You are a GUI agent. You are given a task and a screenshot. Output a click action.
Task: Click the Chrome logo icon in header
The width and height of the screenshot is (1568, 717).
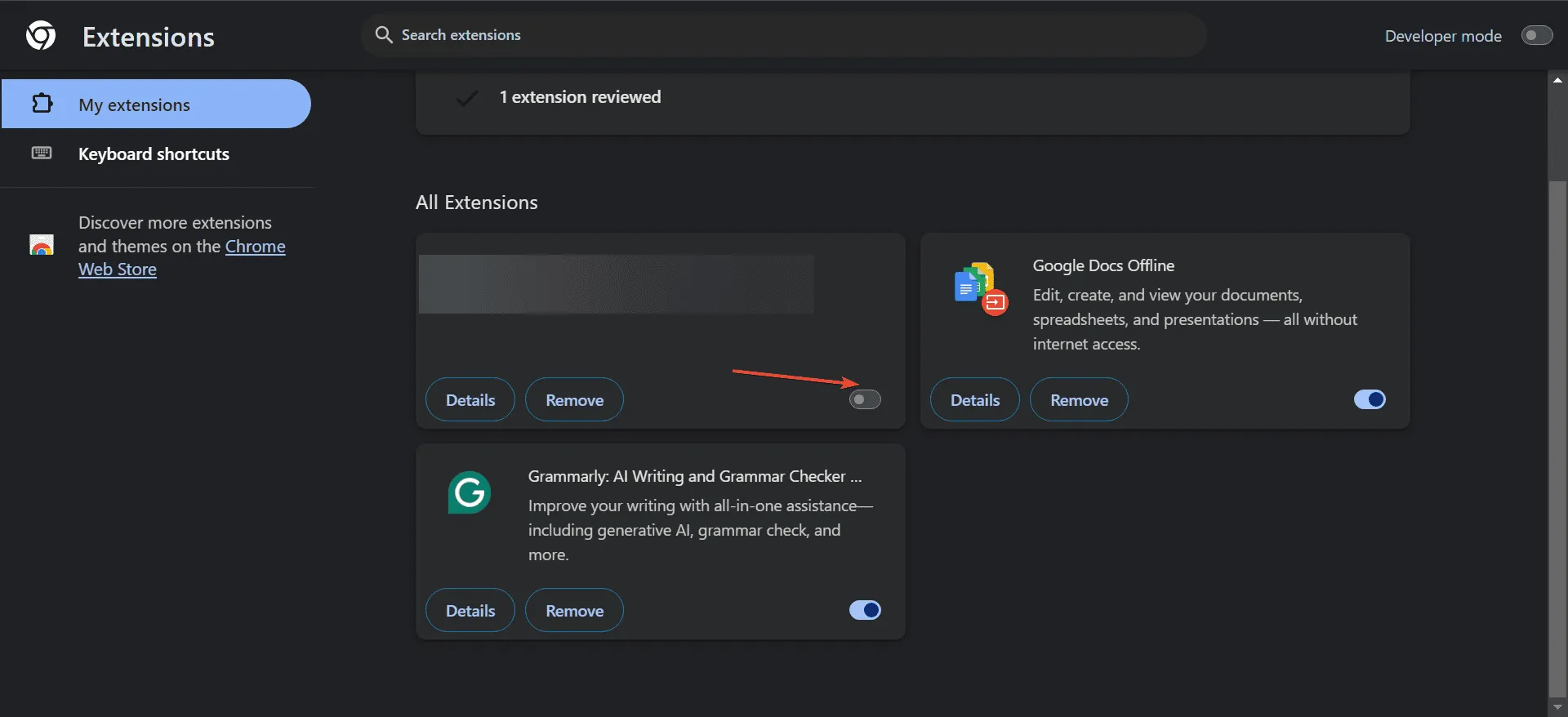tap(41, 36)
